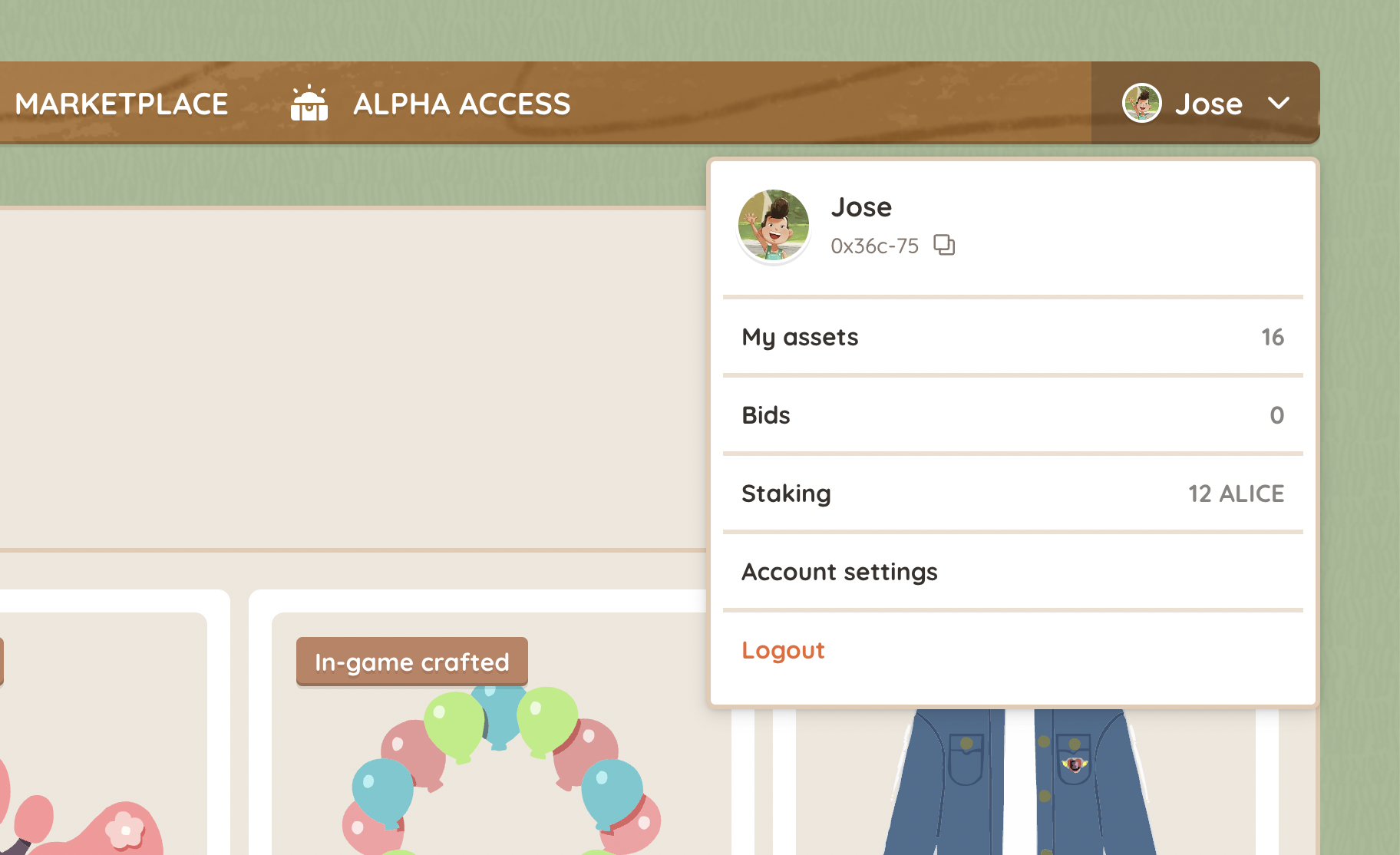Click the Alpha Access basket icon
1400x855 pixels.
309,104
